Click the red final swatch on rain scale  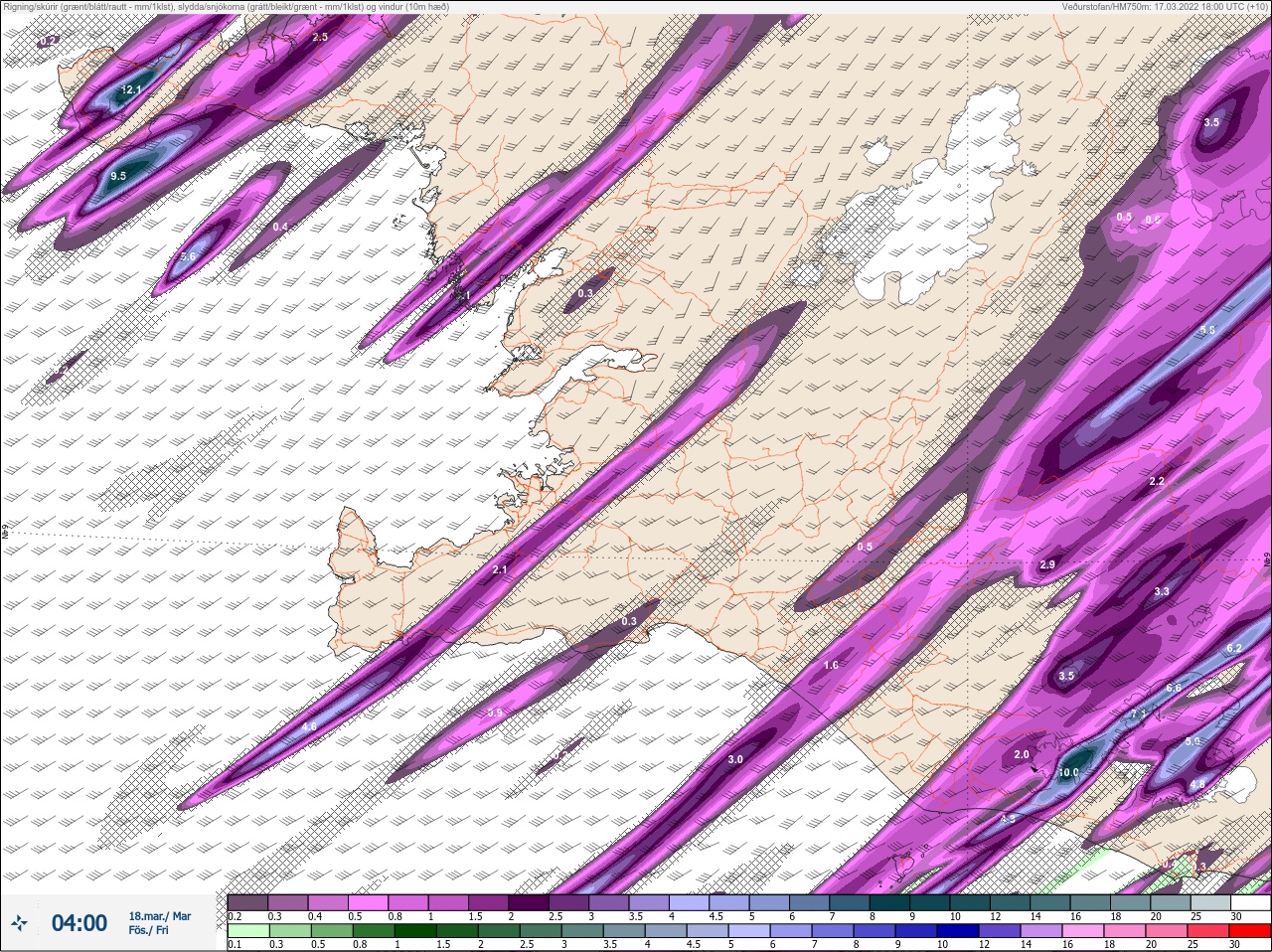point(1248,930)
